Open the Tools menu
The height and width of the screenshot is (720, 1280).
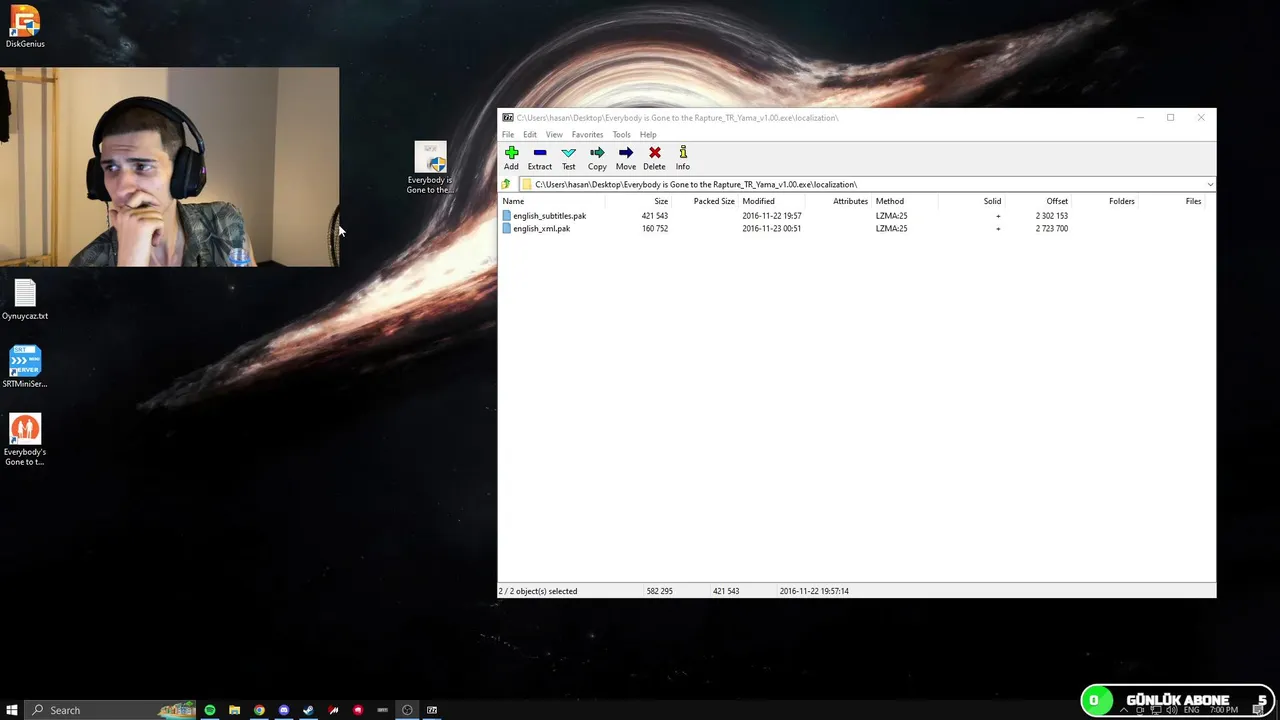click(621, 134)
